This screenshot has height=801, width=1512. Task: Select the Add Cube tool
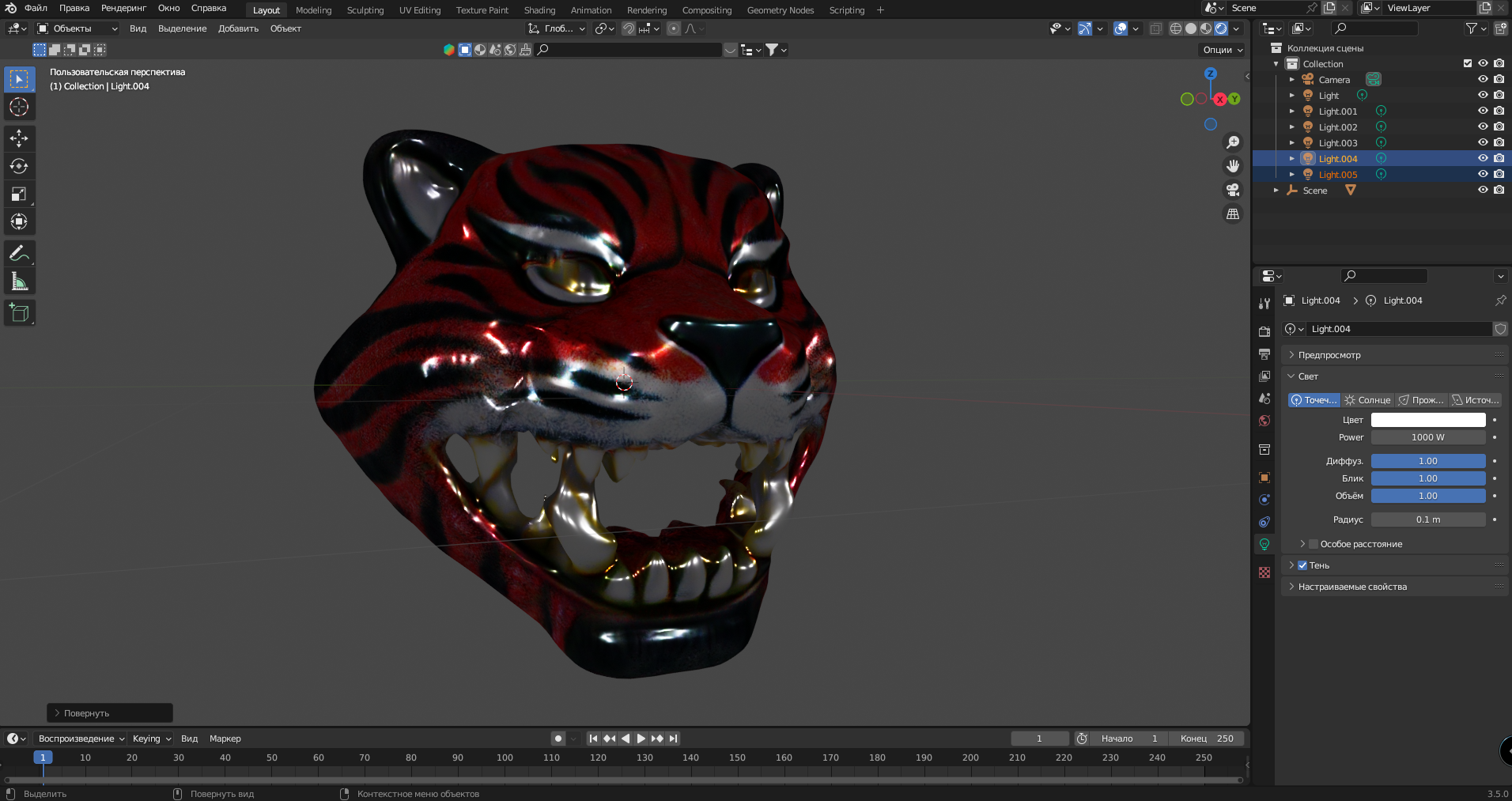point(19,313)
